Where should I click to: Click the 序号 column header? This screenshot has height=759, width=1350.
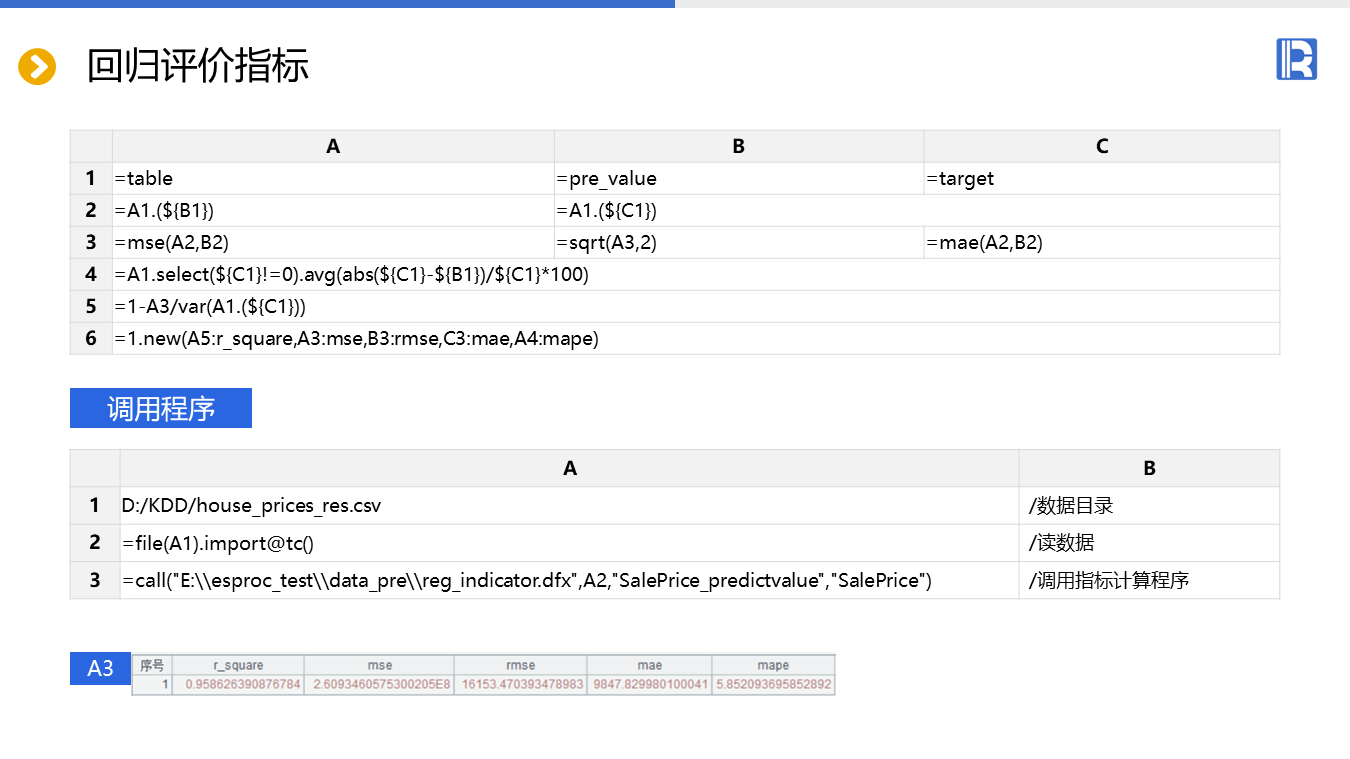point(152,665)
